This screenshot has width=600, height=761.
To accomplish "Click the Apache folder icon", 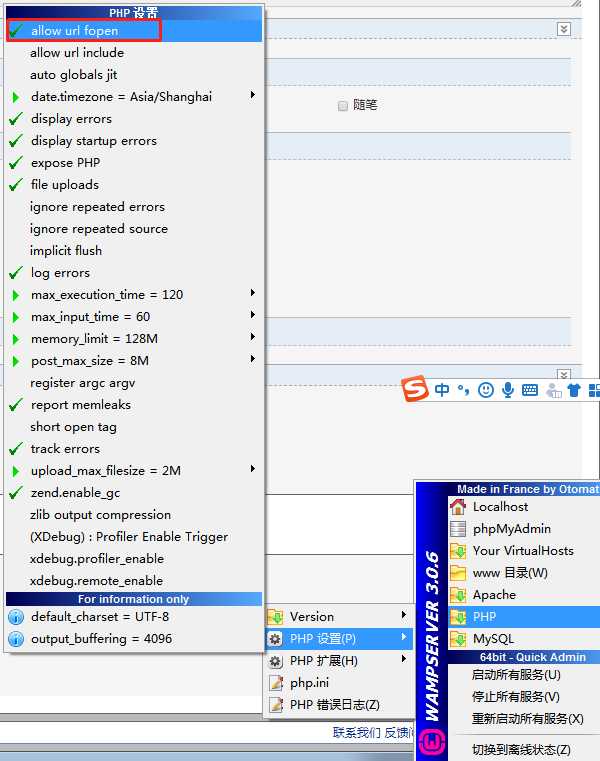I will (458, 595).
